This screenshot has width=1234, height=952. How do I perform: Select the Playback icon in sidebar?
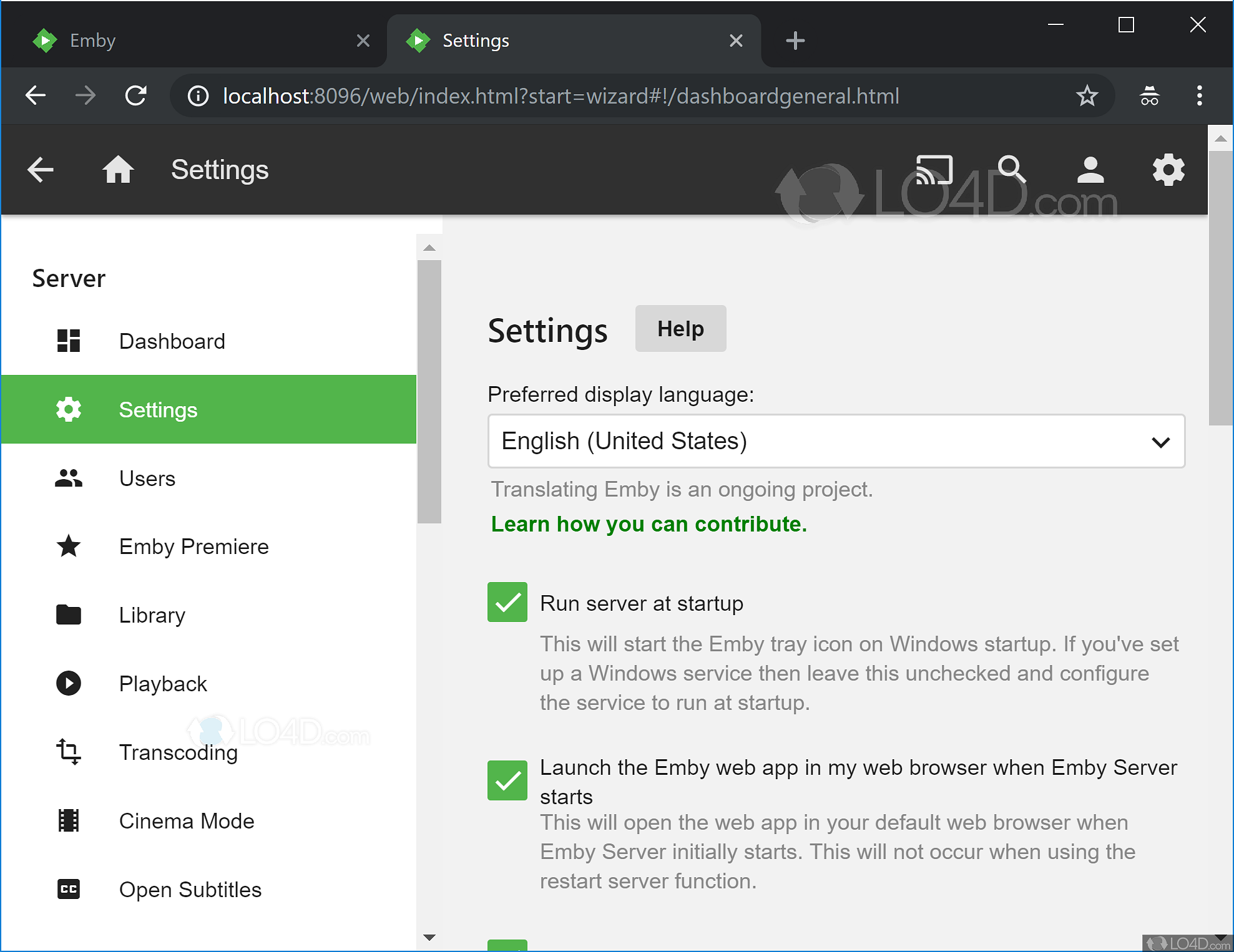tap(68, 683)
